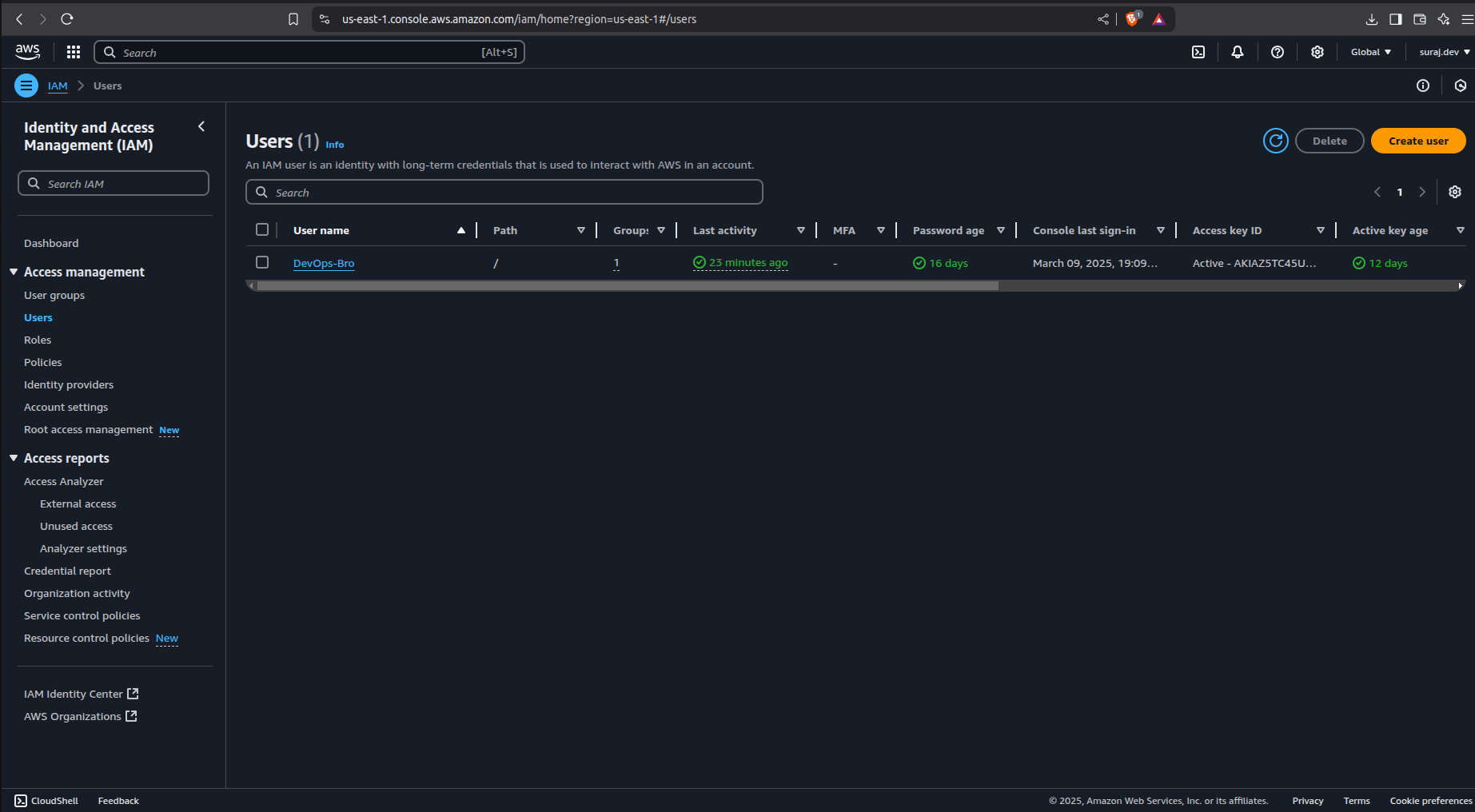Refresh the Users list

[1276, 141]
